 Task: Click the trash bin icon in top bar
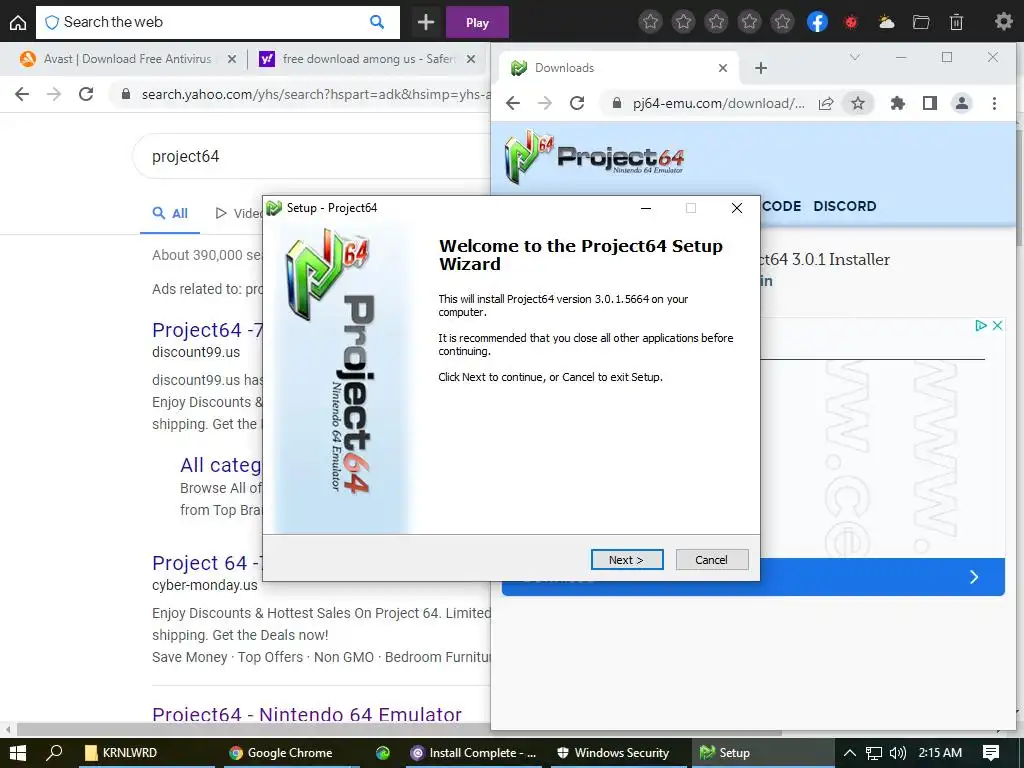(x=956, y=22)
